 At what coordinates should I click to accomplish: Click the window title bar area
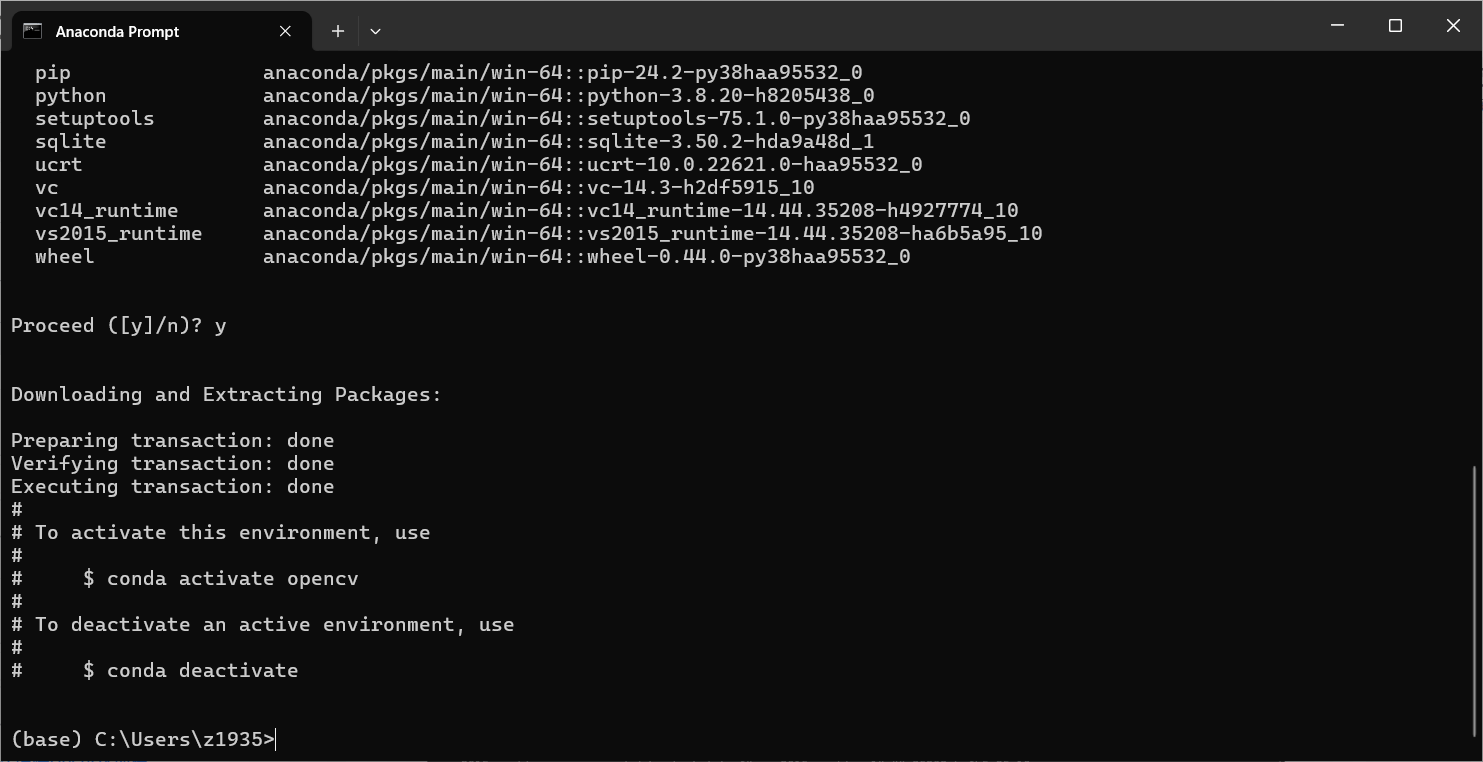800,25
